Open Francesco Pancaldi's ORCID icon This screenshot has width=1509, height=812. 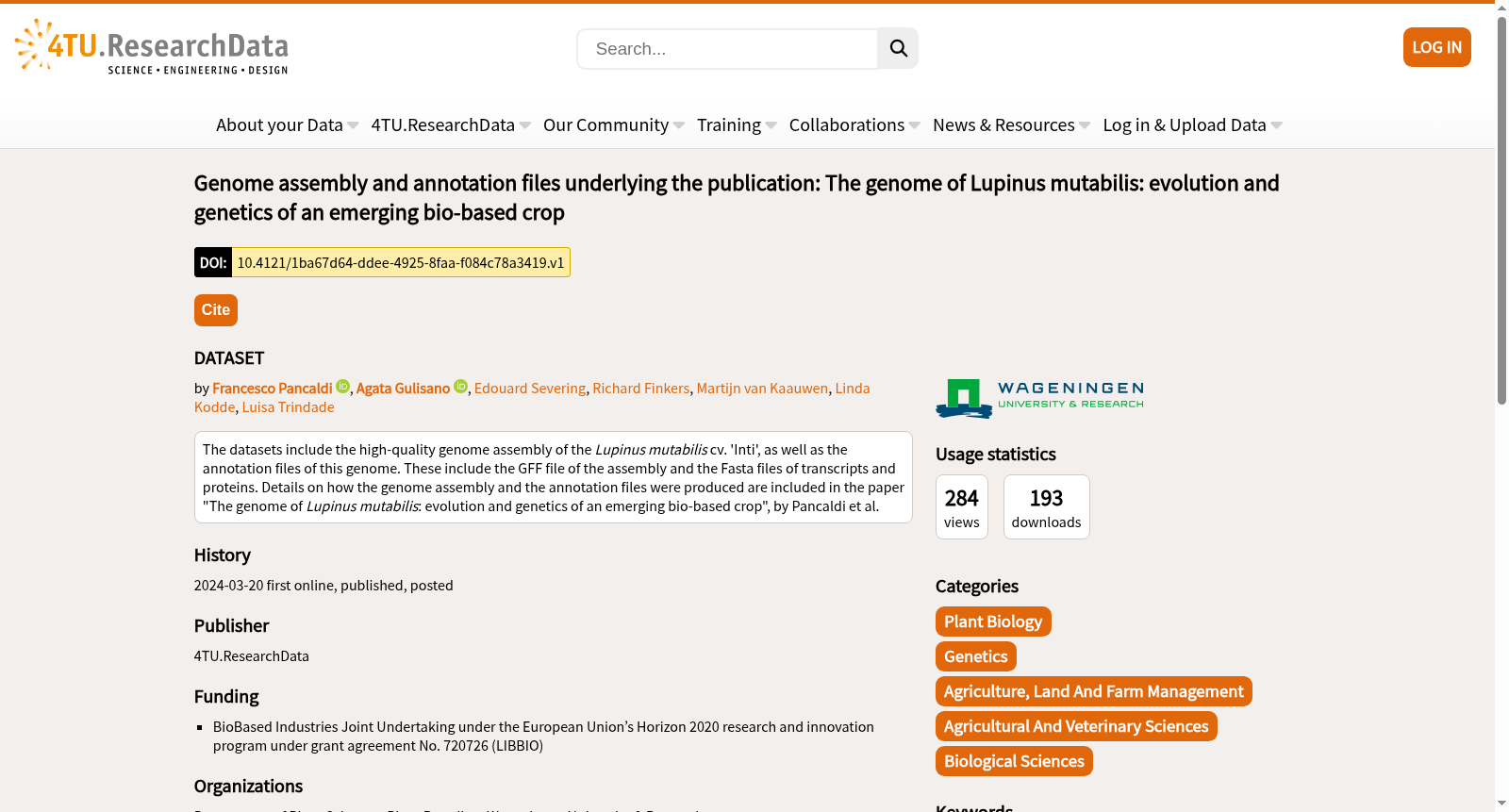(343, 387)
